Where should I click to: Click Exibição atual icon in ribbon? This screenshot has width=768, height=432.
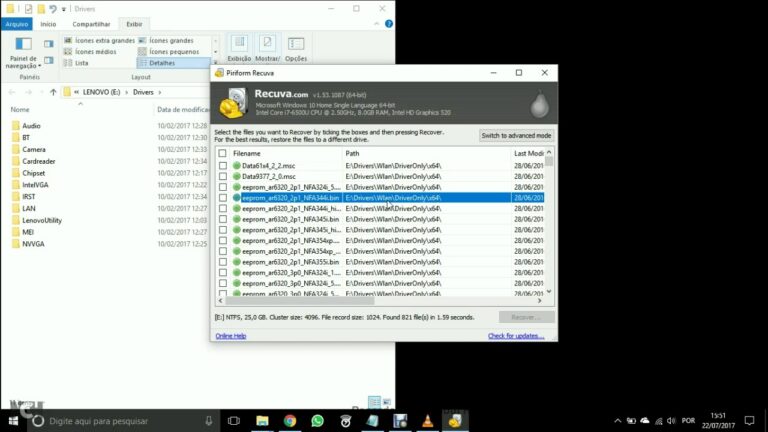pyautogui.click(x=240, y=44)
